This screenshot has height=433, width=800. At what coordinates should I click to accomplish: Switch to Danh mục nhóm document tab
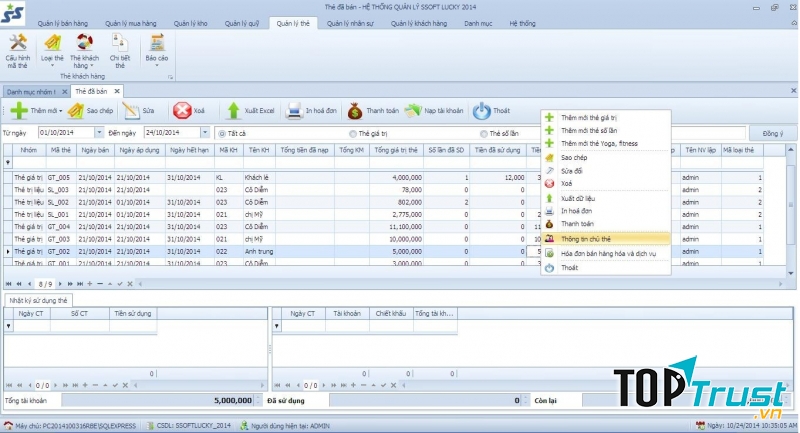(x=31, y=92)
